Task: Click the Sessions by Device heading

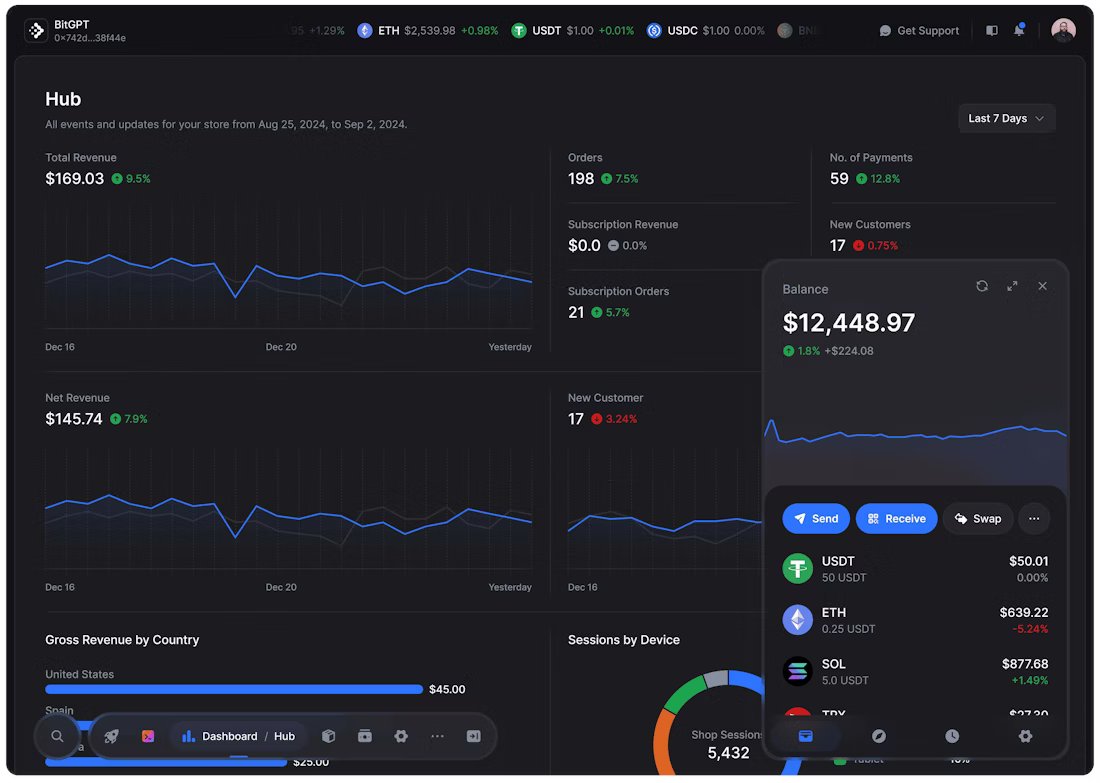Action: (624, 641)
